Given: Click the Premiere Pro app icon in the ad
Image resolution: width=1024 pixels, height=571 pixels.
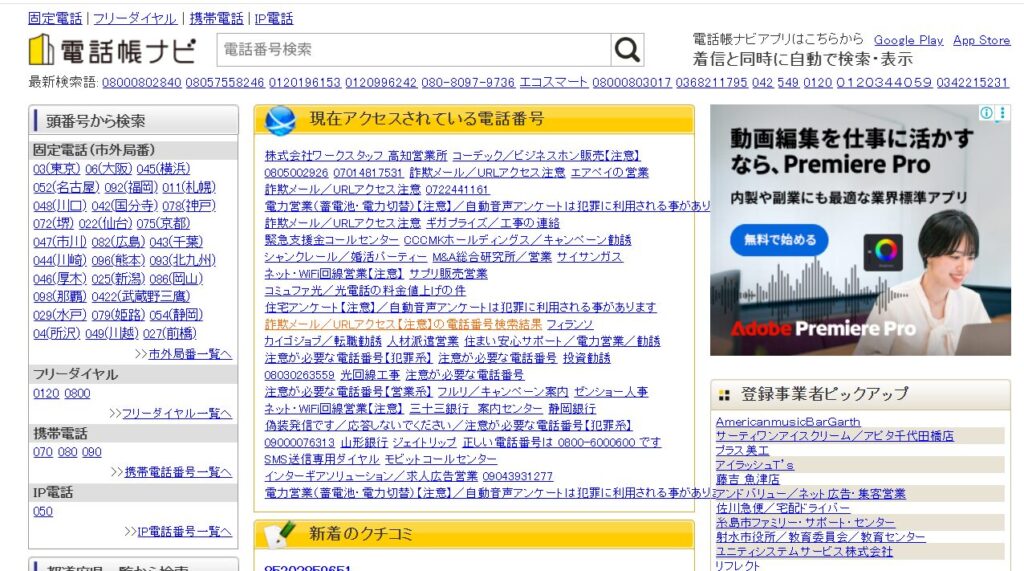Looking at the screenshot, I should 883,252.
